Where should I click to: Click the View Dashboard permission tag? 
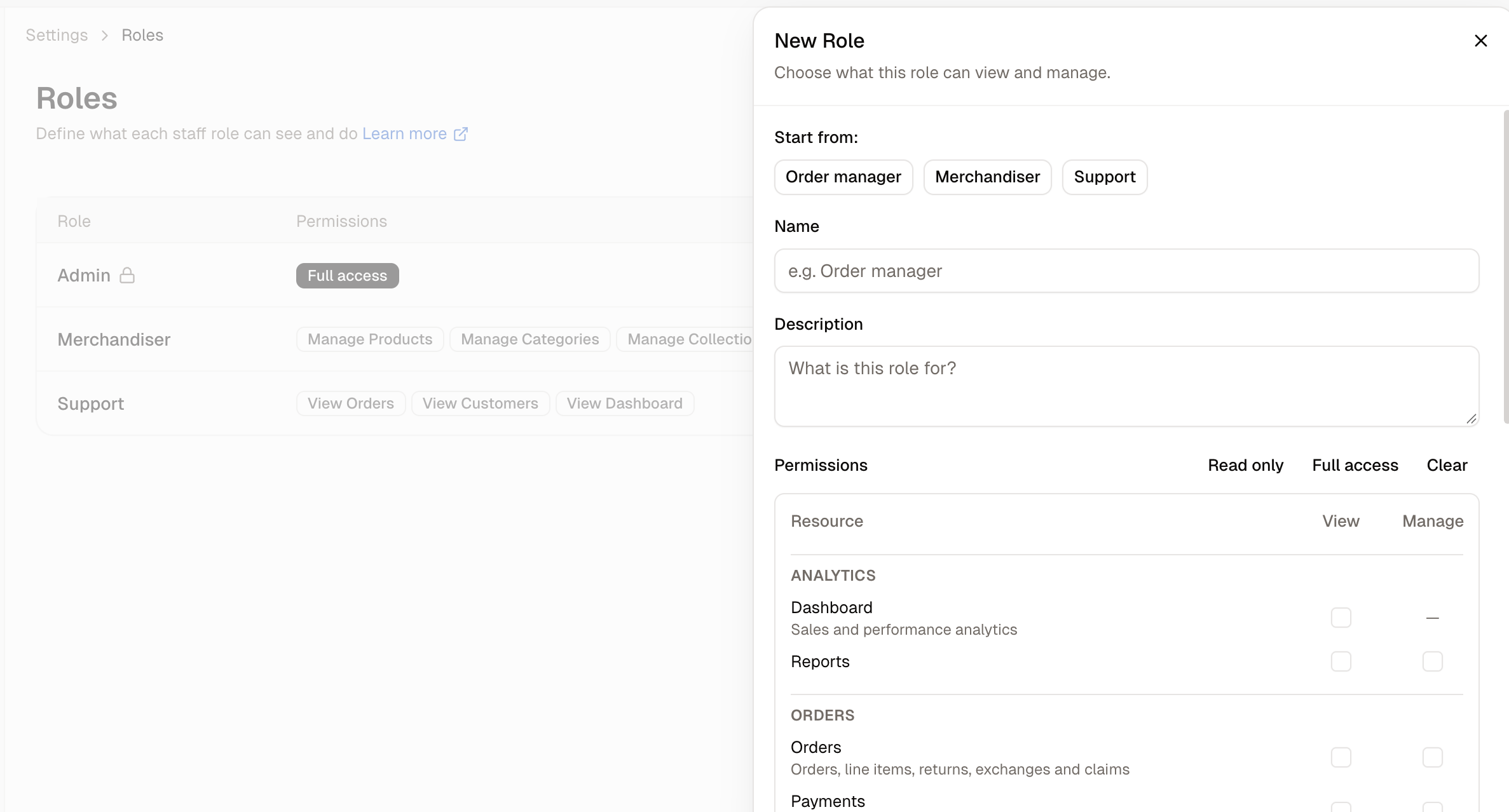[624, 403]
